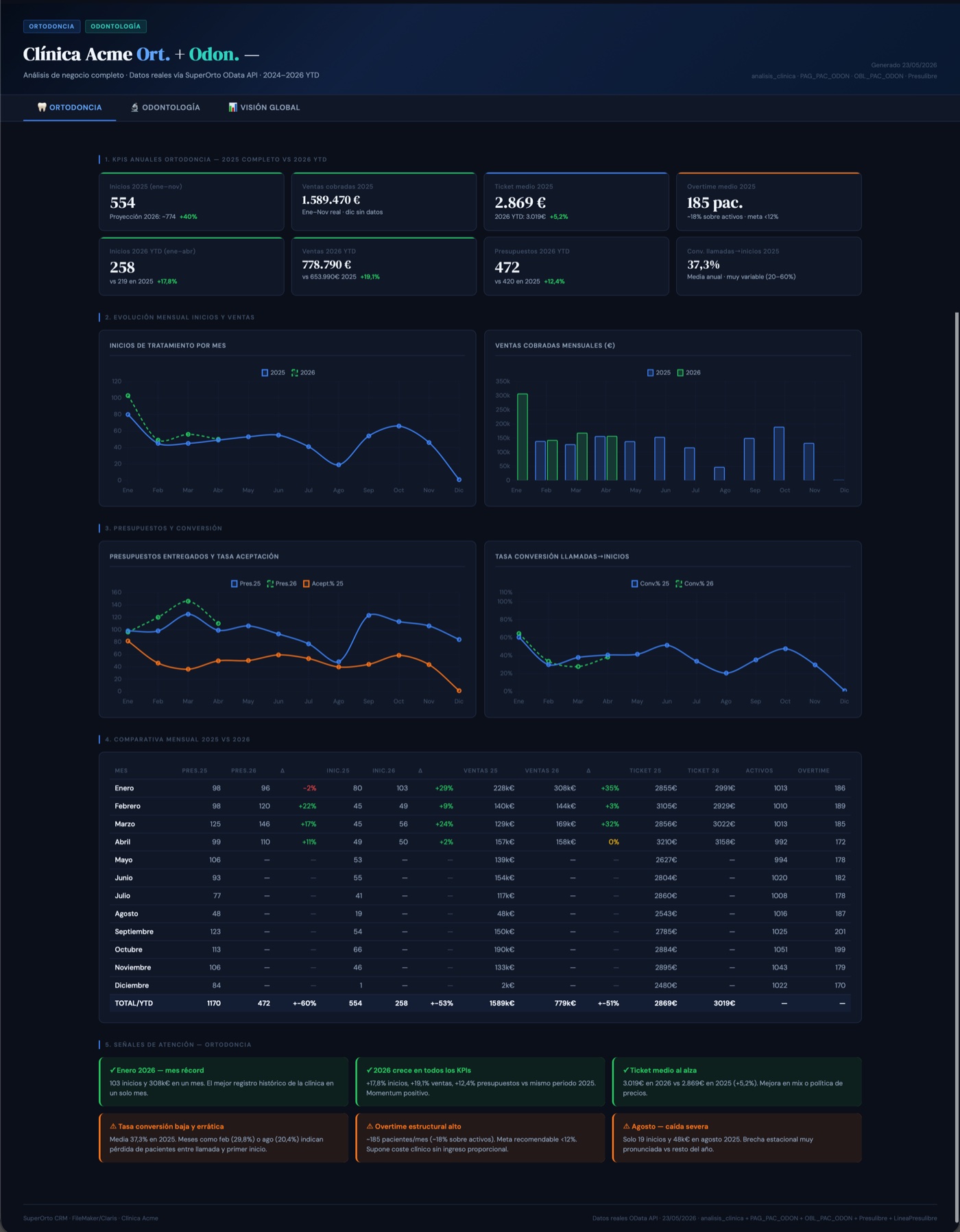The image size is (960, 1232).
Task: Click the 0% ventas delta in Abril row
Action: (x=614, y=842)
